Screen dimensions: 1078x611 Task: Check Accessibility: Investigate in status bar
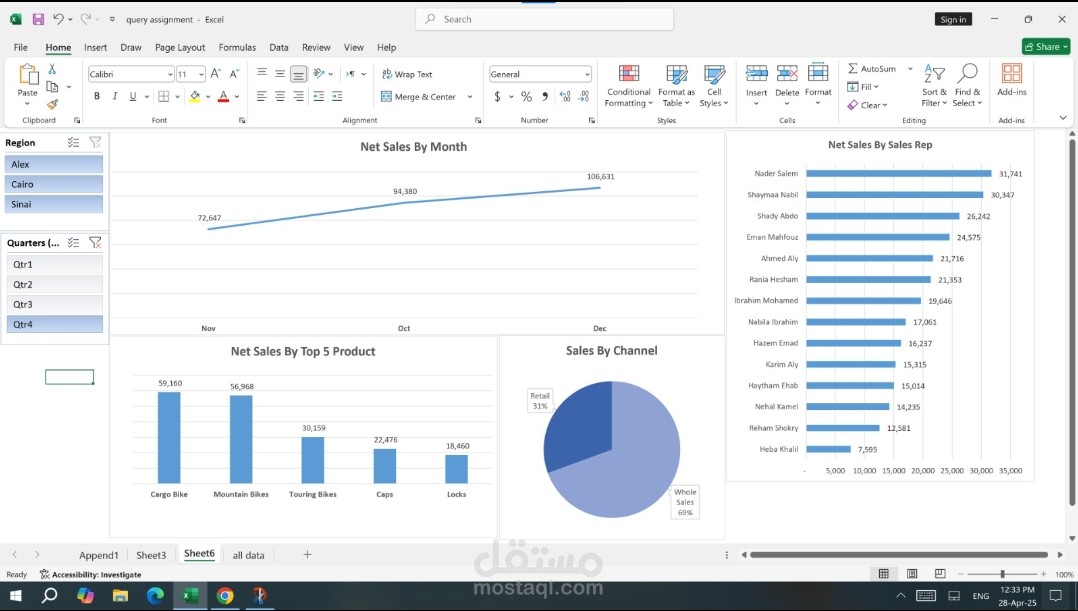pos(90,575)
